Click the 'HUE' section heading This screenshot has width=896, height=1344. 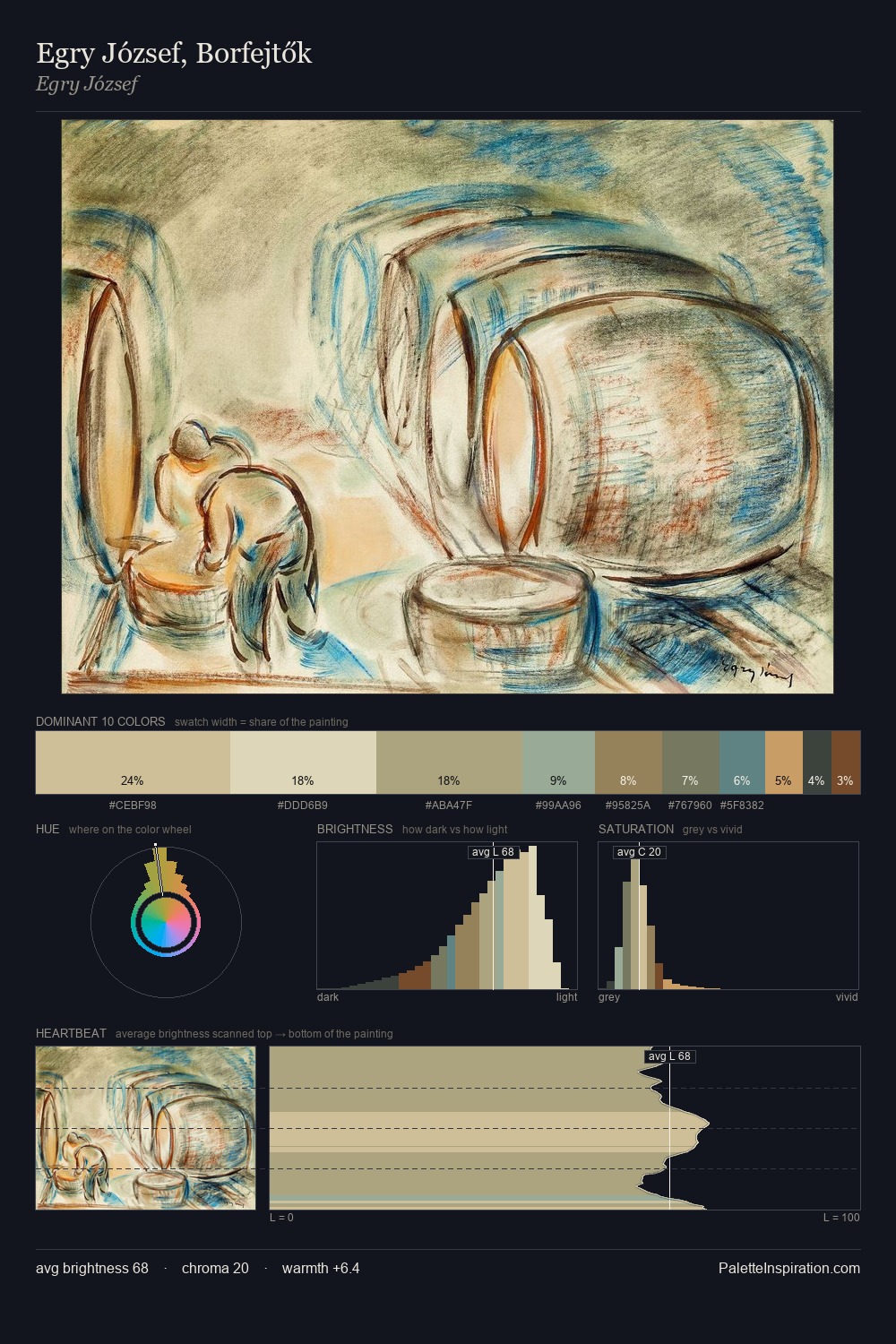pyautogui.click(x=47, y=829)
